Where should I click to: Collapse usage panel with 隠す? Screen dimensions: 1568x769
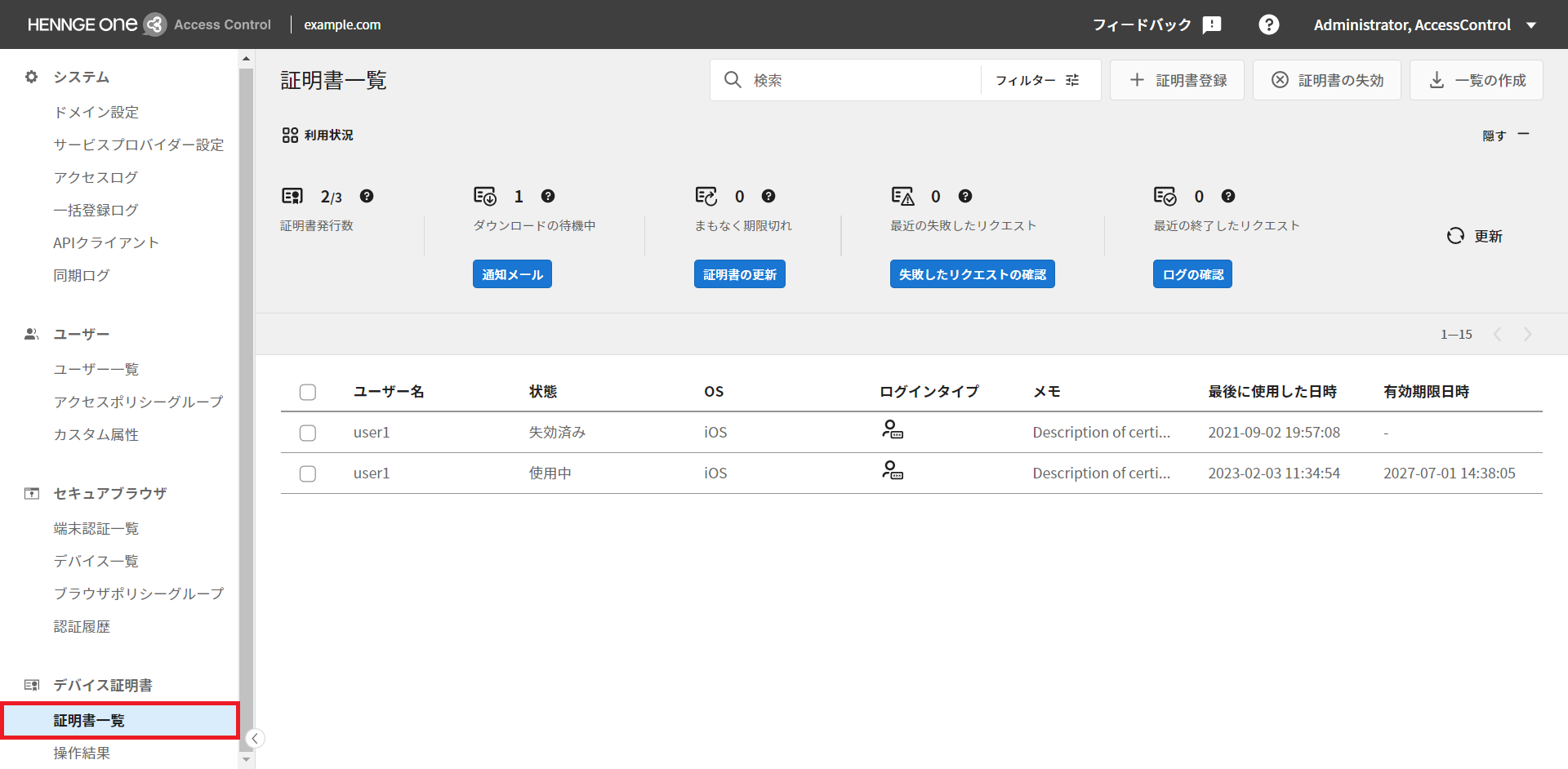pos(1505,136)
